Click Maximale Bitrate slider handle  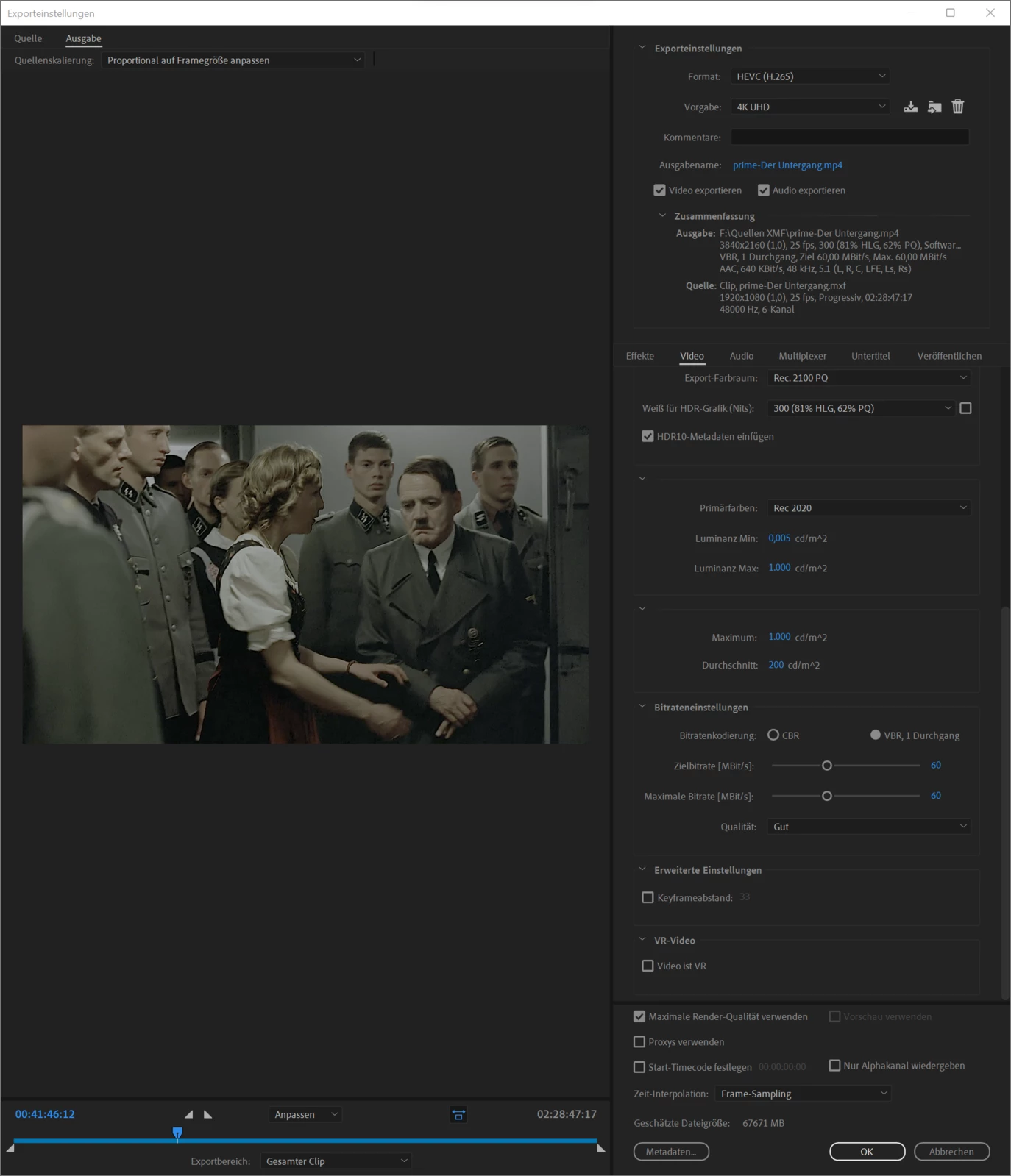(827, 796)
